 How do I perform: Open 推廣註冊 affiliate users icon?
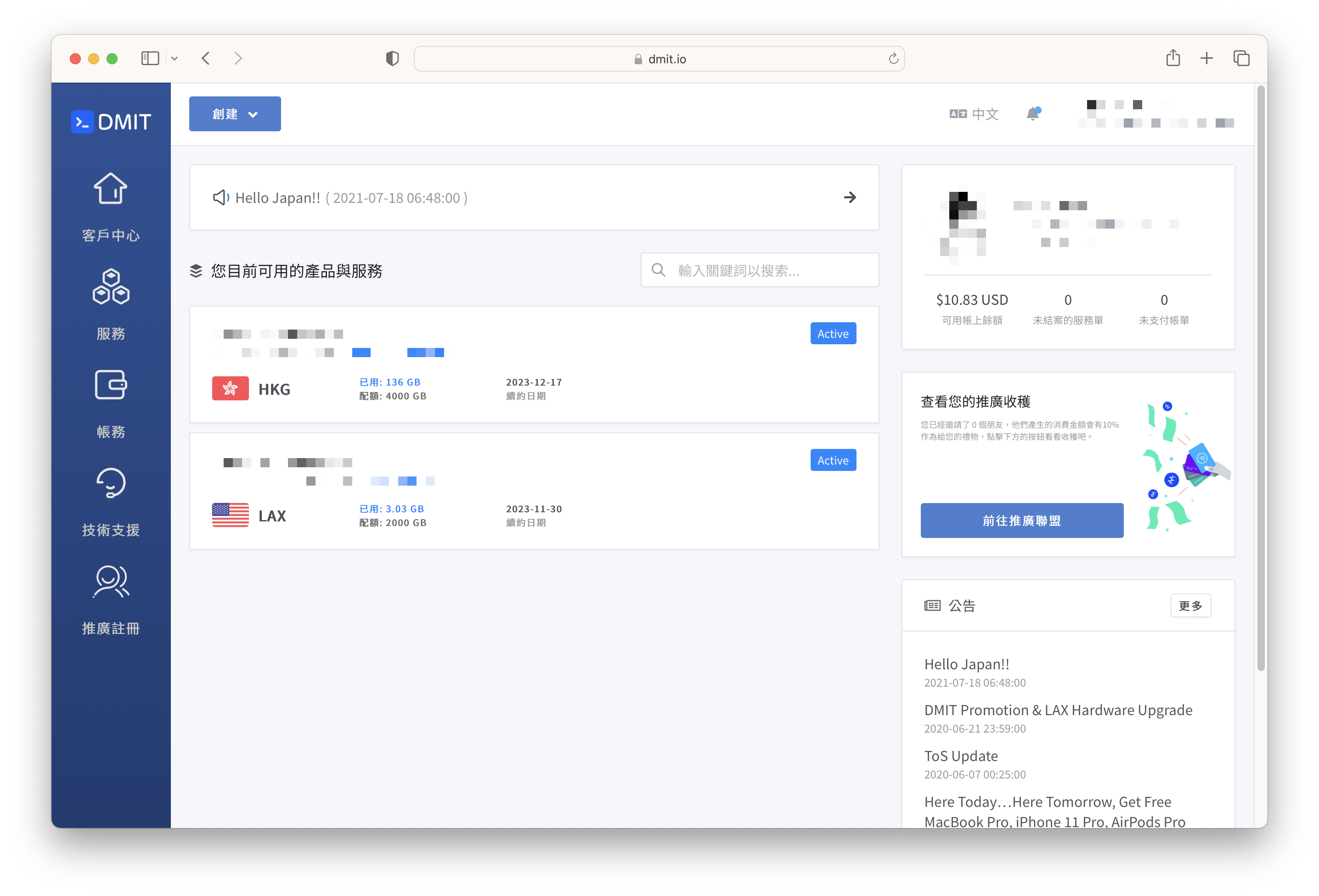click(x=111, y=582)
